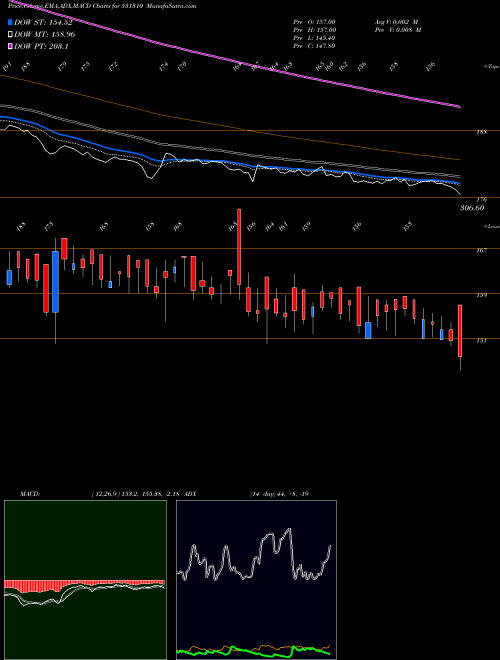The width and height of the screenshot is (500, 660).
Task: Click the 'Pre O: 157.00' value
Action: (x=314, y=22)
